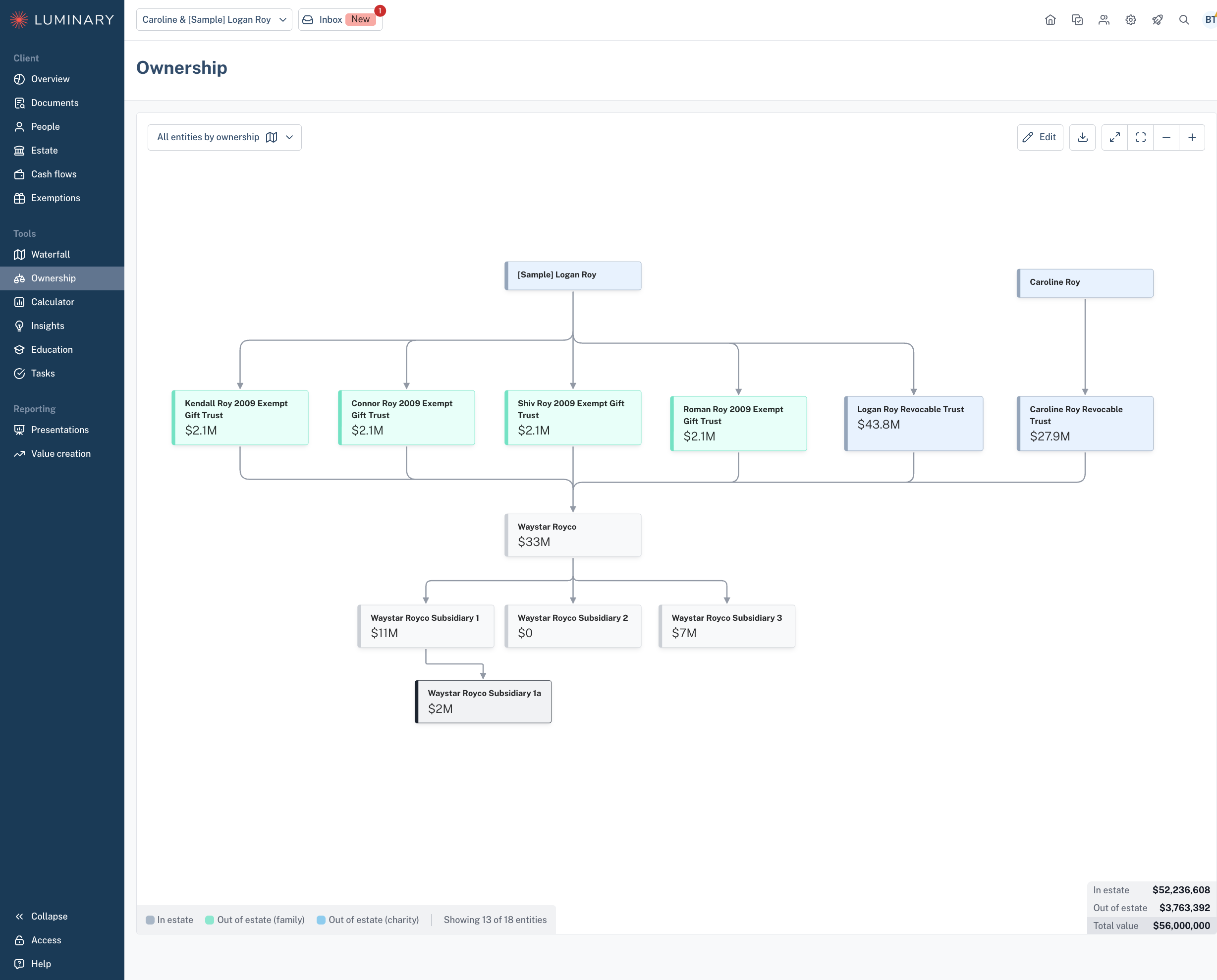Open the task checklist icon in top bar
Viewport: 1217px width, 980px height.
[1077, 20]
